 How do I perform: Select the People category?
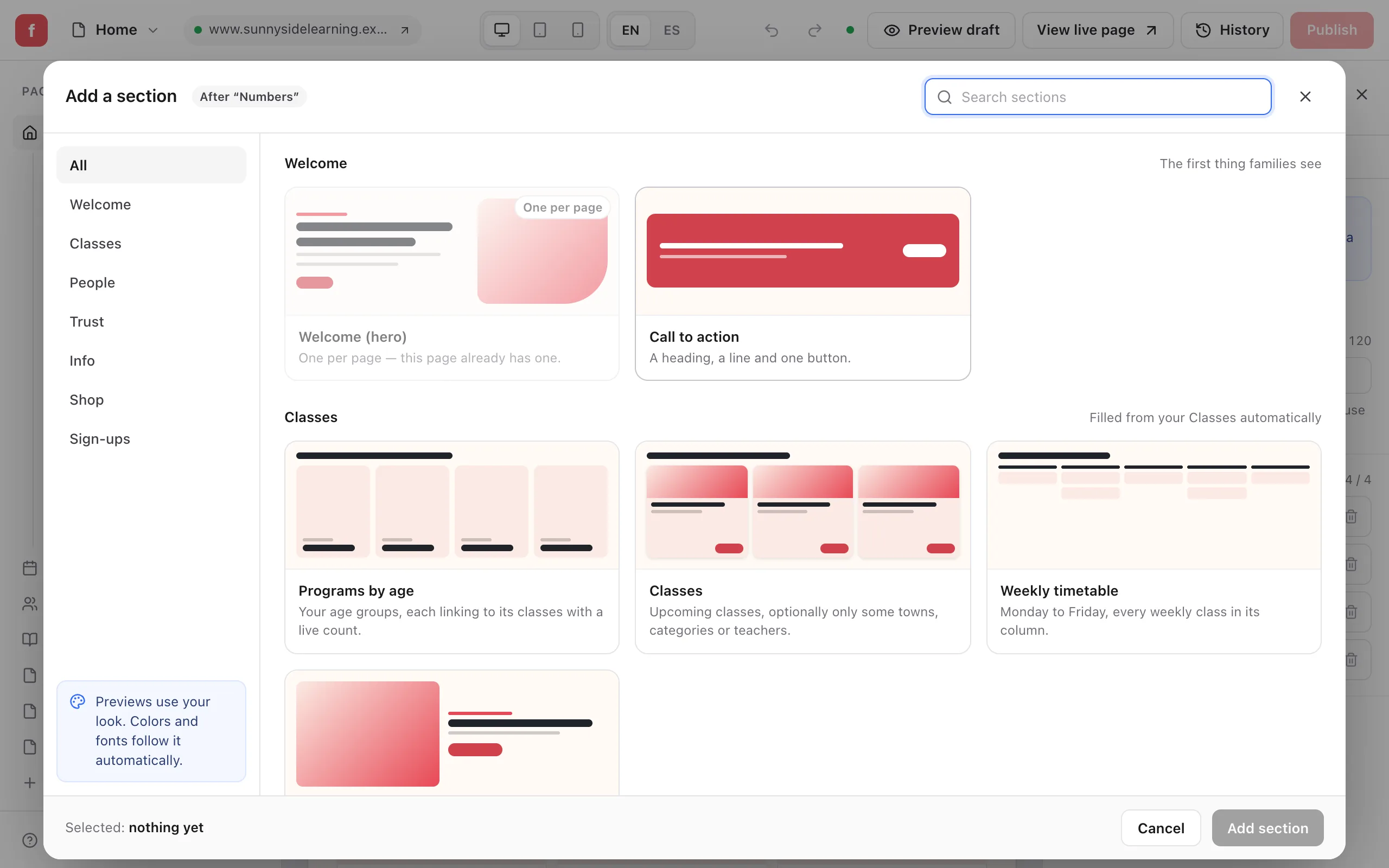151,283
